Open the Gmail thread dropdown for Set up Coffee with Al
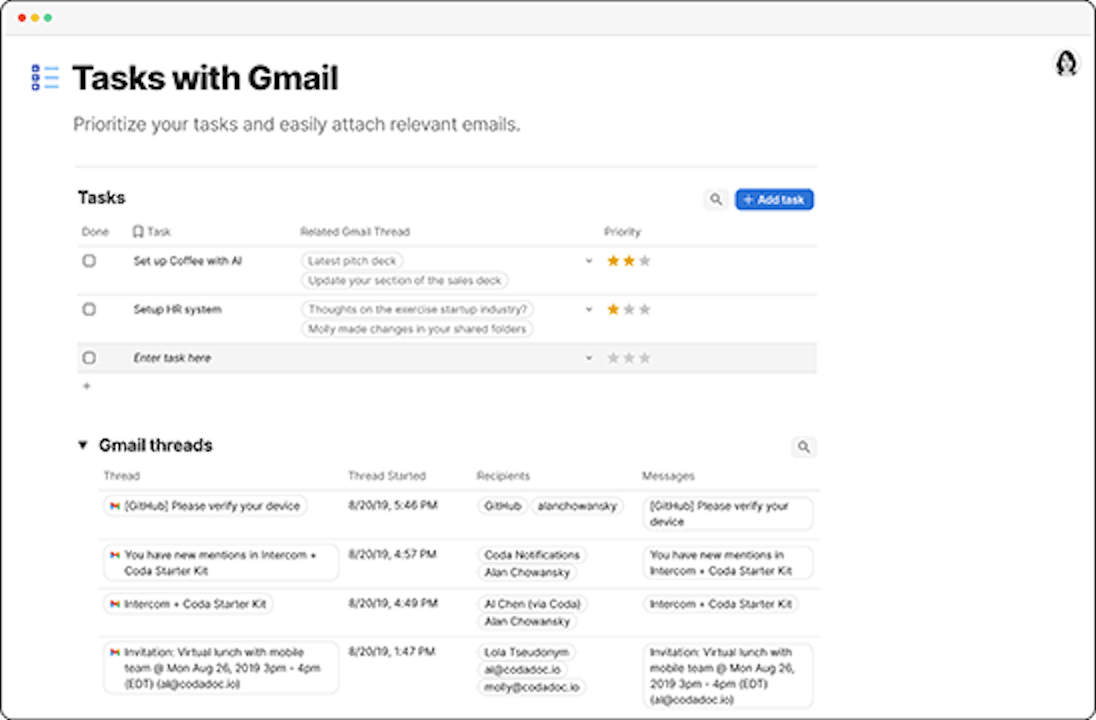Screen dimensions: 1096x720 588,261
